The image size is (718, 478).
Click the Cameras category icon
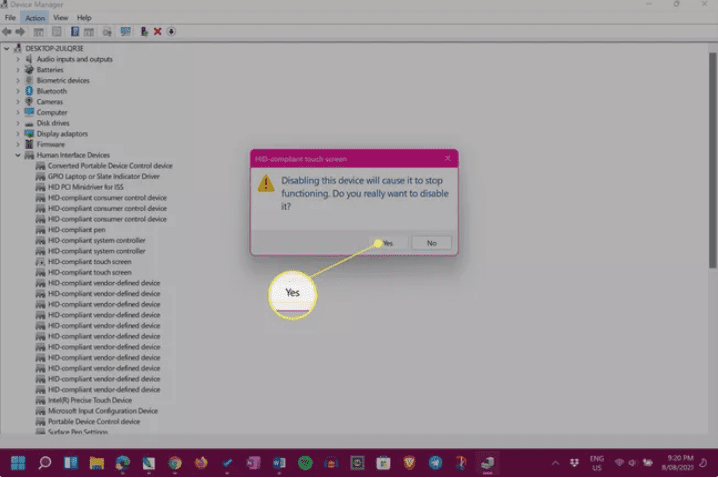click(x=30, y=102)
